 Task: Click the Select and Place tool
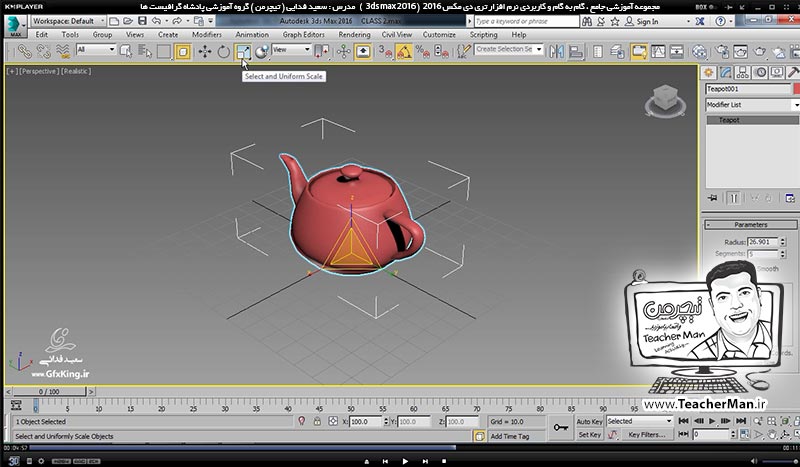(x=262, y=51)
